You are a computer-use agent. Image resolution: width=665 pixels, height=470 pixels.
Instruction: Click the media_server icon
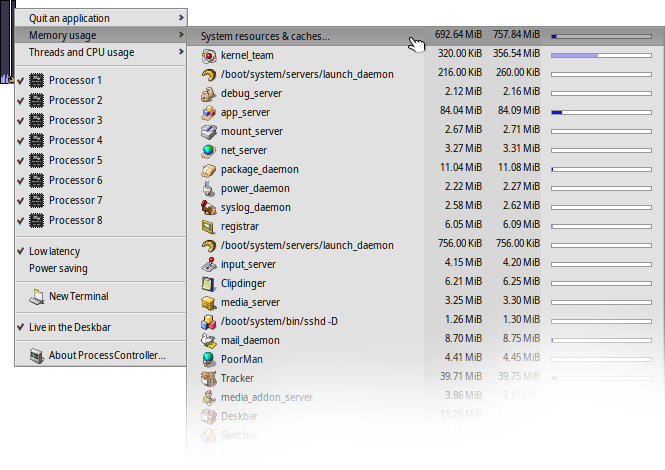coord(208,302)
